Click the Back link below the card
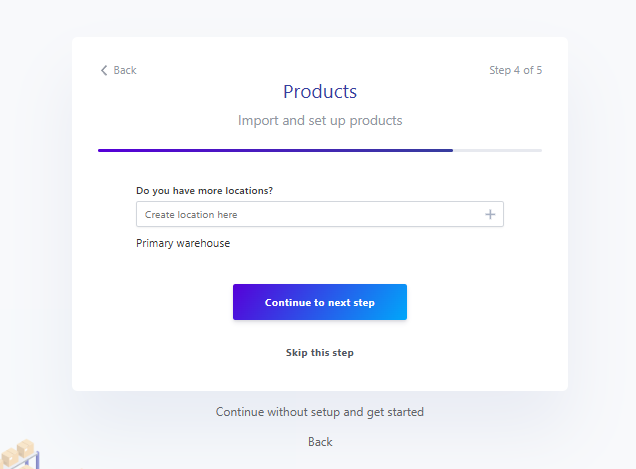 (320, 442)
